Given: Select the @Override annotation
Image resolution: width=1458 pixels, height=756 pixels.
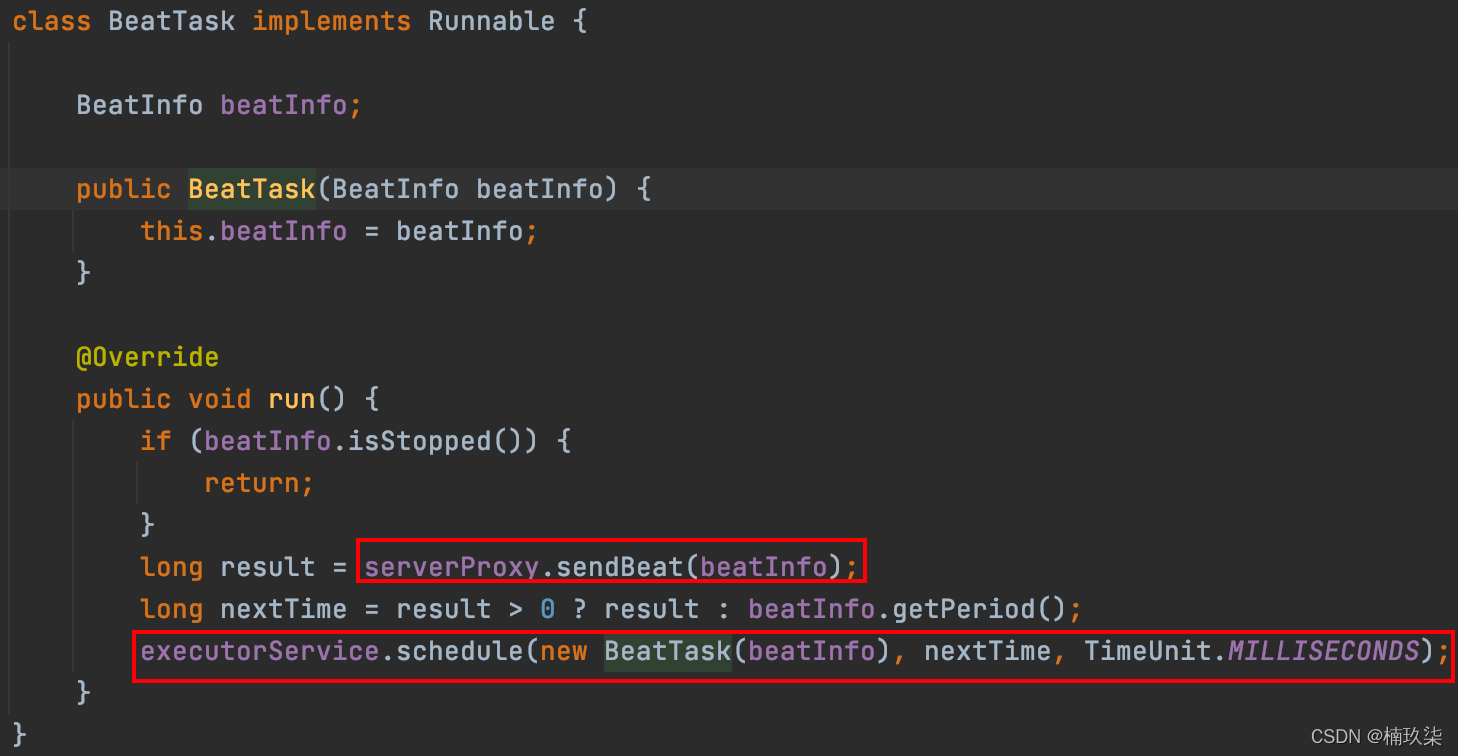Looking at the screenshot, I should 147,357.
